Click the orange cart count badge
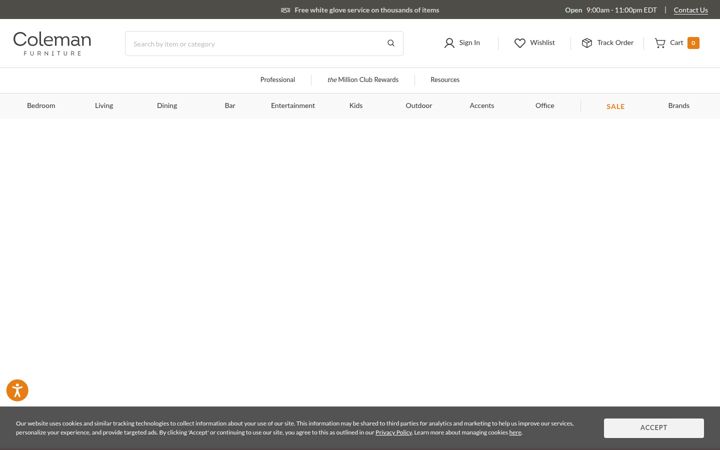This screenshot has width=720, height=450. (x=693, y=43)
